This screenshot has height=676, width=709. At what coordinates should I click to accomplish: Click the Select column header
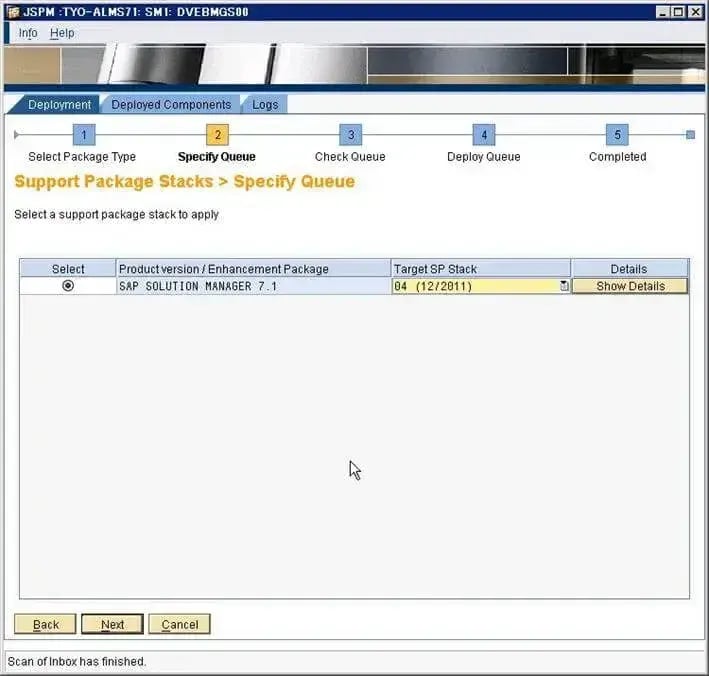click(x=68, y=269)
